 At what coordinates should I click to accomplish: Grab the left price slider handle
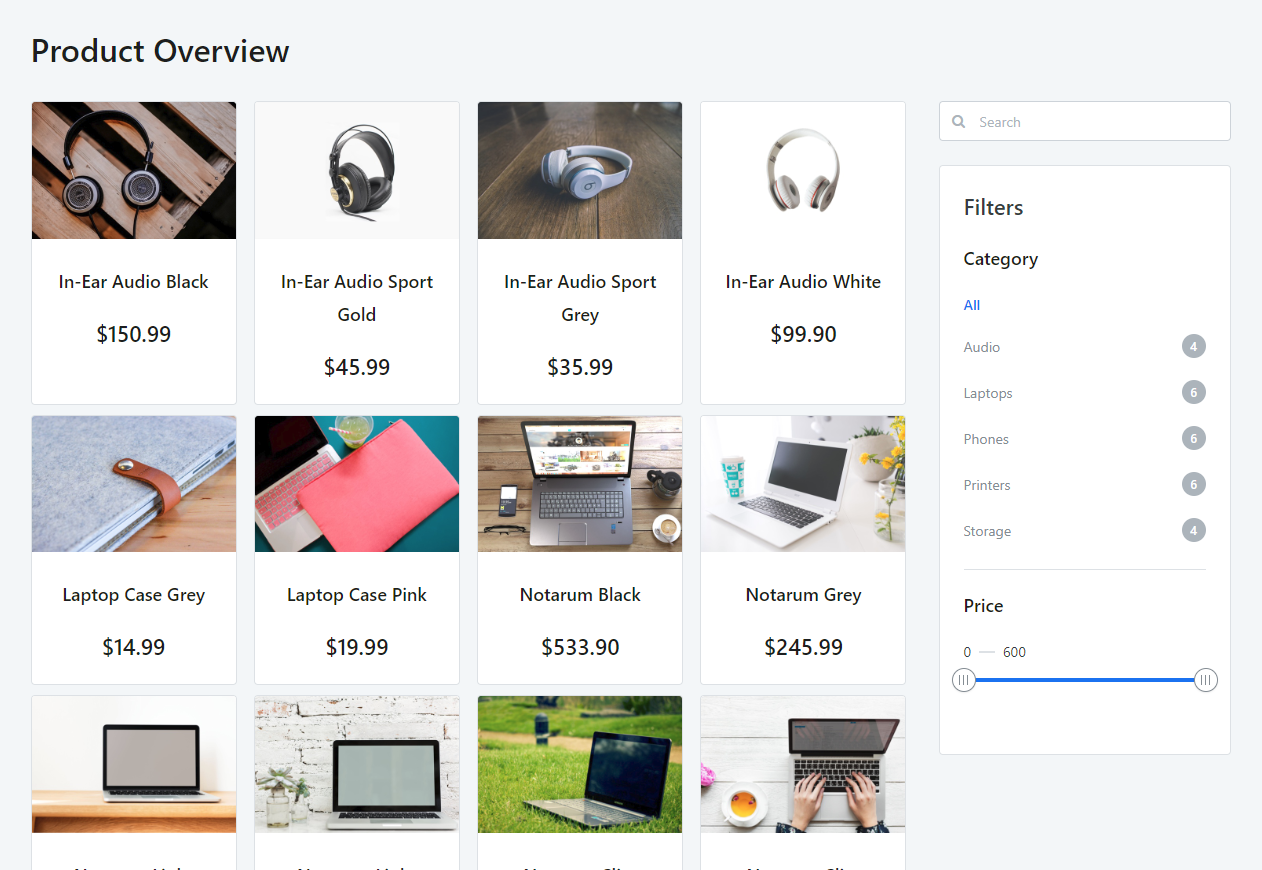pos(964,680)
